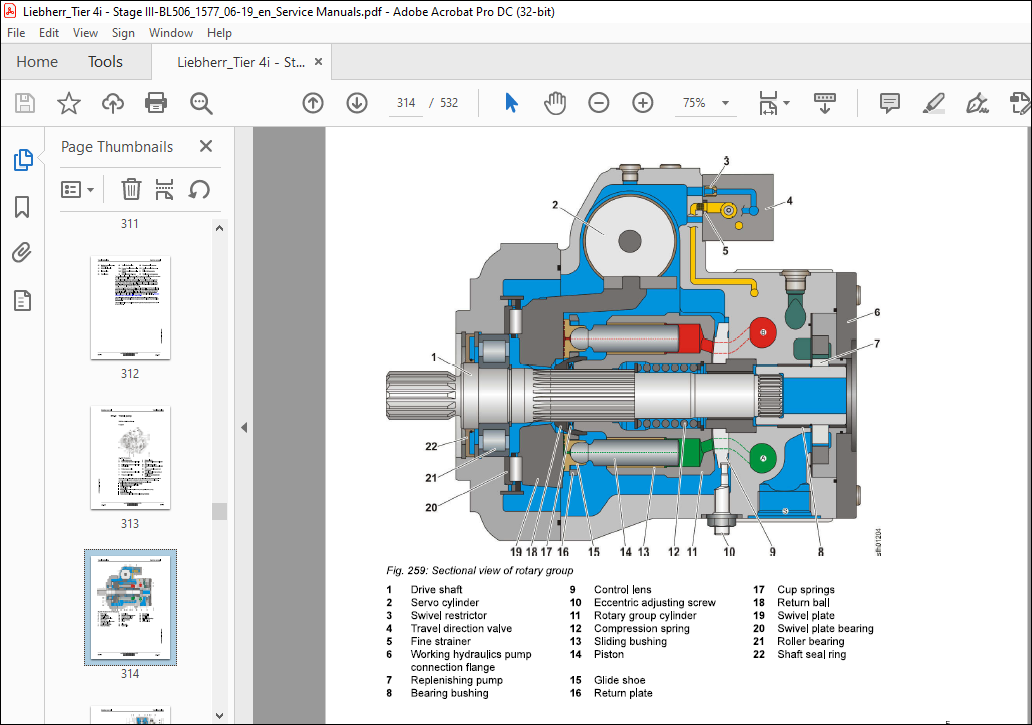Click the page number field showing 314

coord(406,103)
